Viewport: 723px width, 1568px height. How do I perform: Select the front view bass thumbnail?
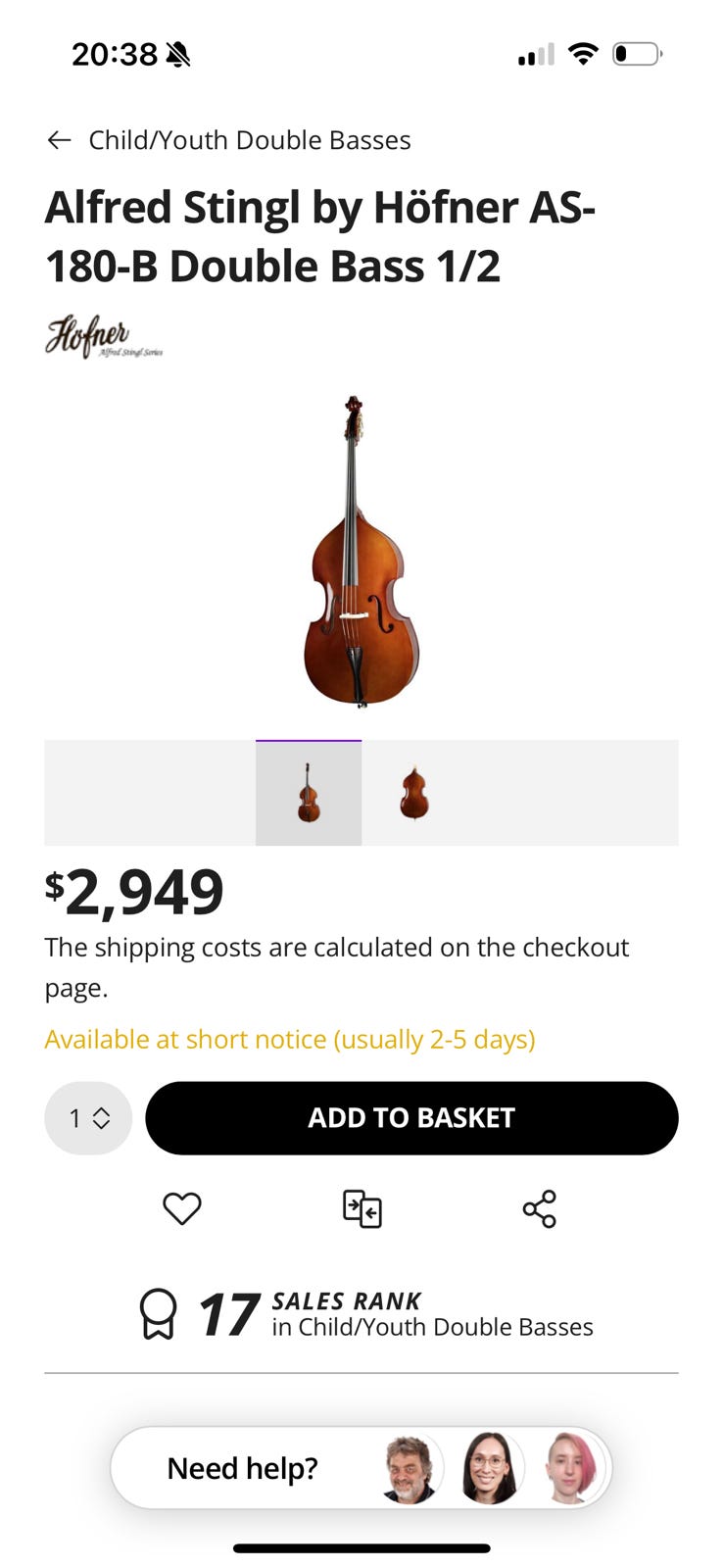tap(309, 793)
